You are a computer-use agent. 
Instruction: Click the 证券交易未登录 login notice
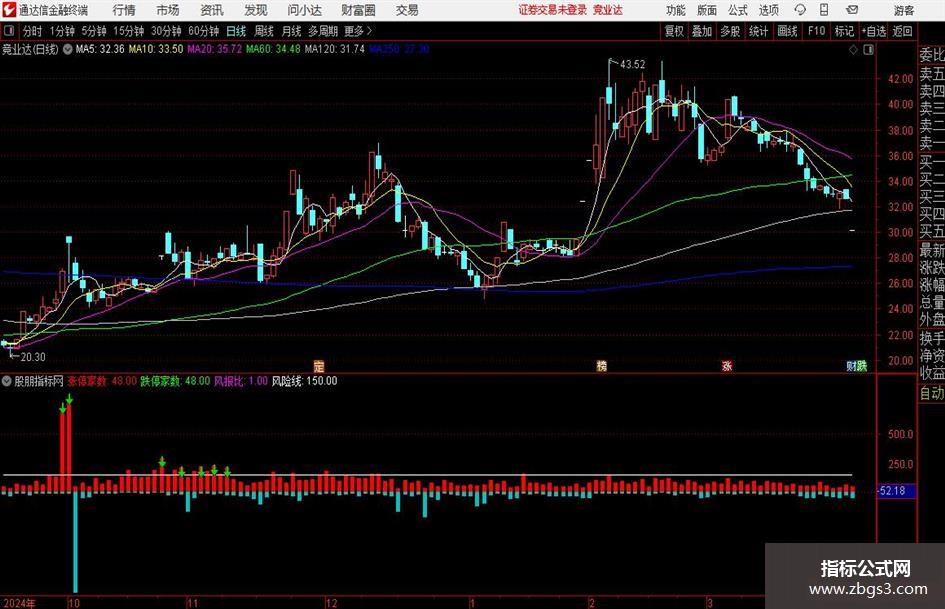click(553, 10)
